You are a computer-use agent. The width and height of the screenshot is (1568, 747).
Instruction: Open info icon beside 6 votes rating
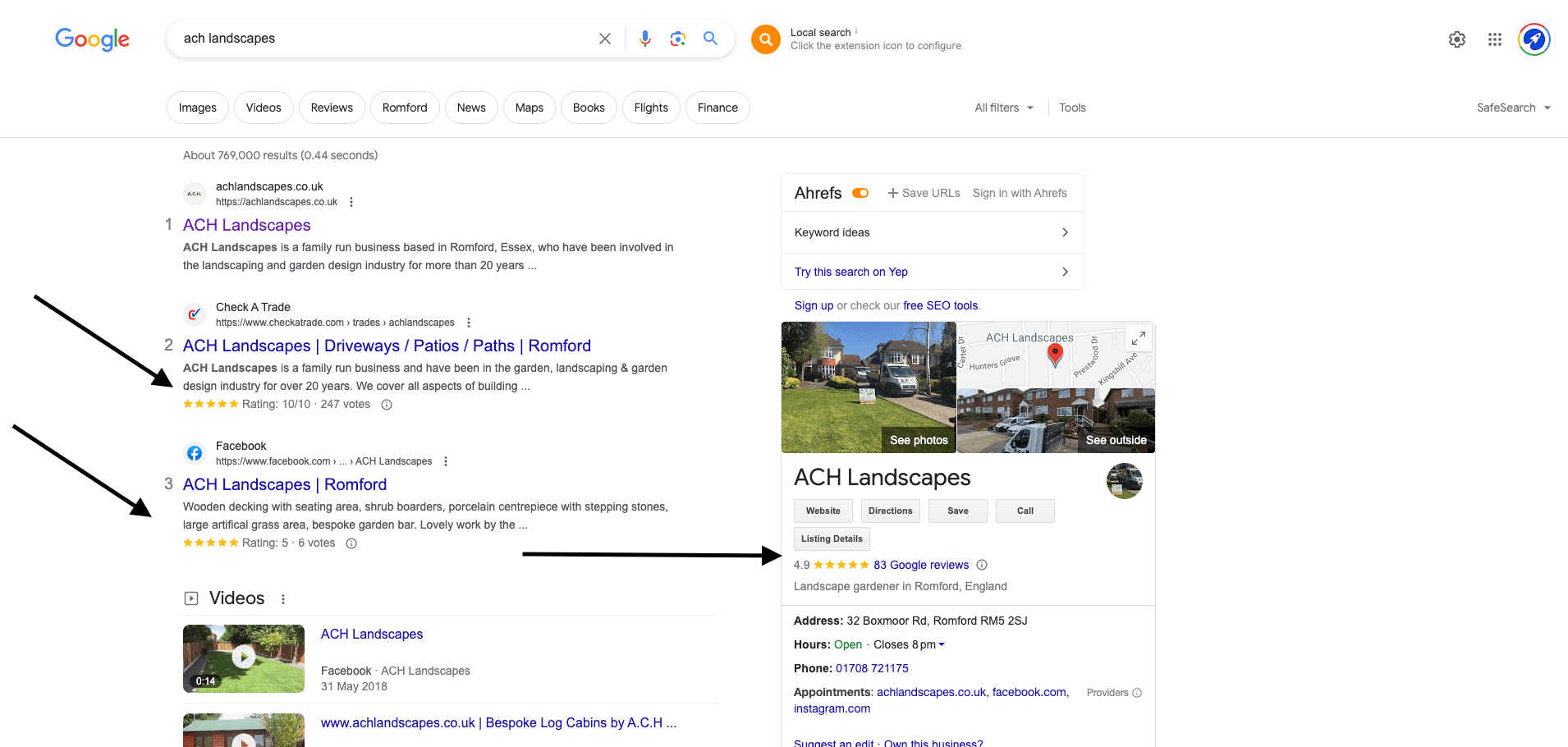click(x=351, y=543)
